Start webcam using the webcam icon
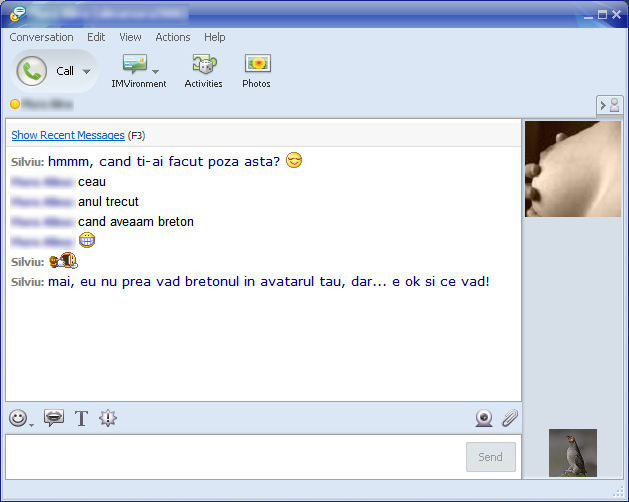The image size is (629, 502). (x=484, y=418)
